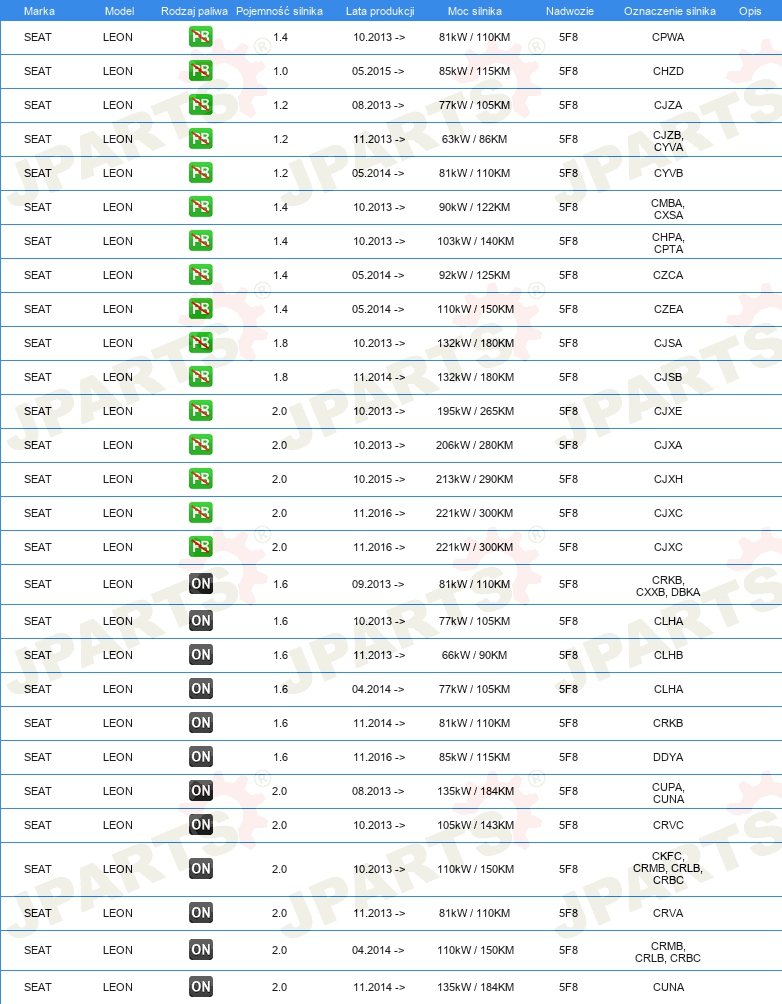The image size is (782, 1004).
Task: Click the engine code CZEA
Action: [x=668, y=309]
